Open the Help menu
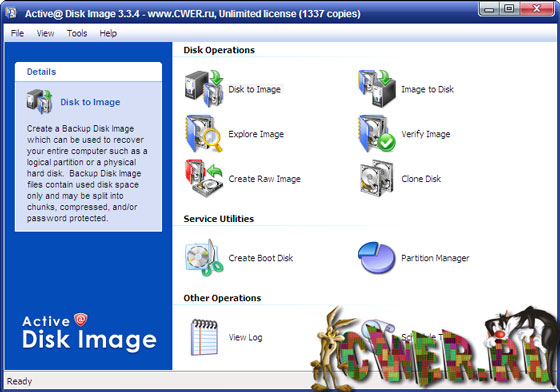This screenshot has width=560, height=392. coord(108,33)
